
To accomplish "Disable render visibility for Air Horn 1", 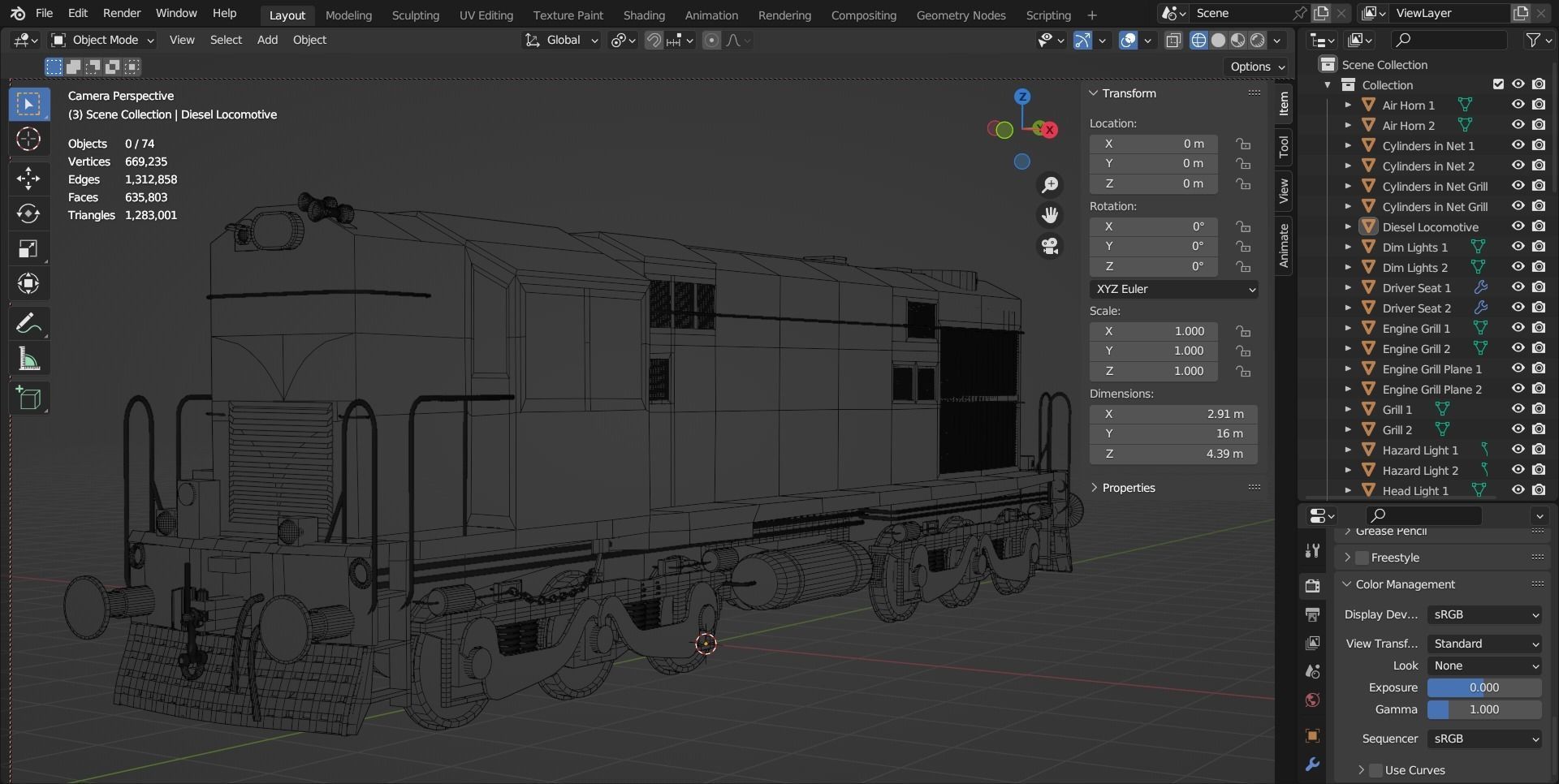I will pos(1539,105).
